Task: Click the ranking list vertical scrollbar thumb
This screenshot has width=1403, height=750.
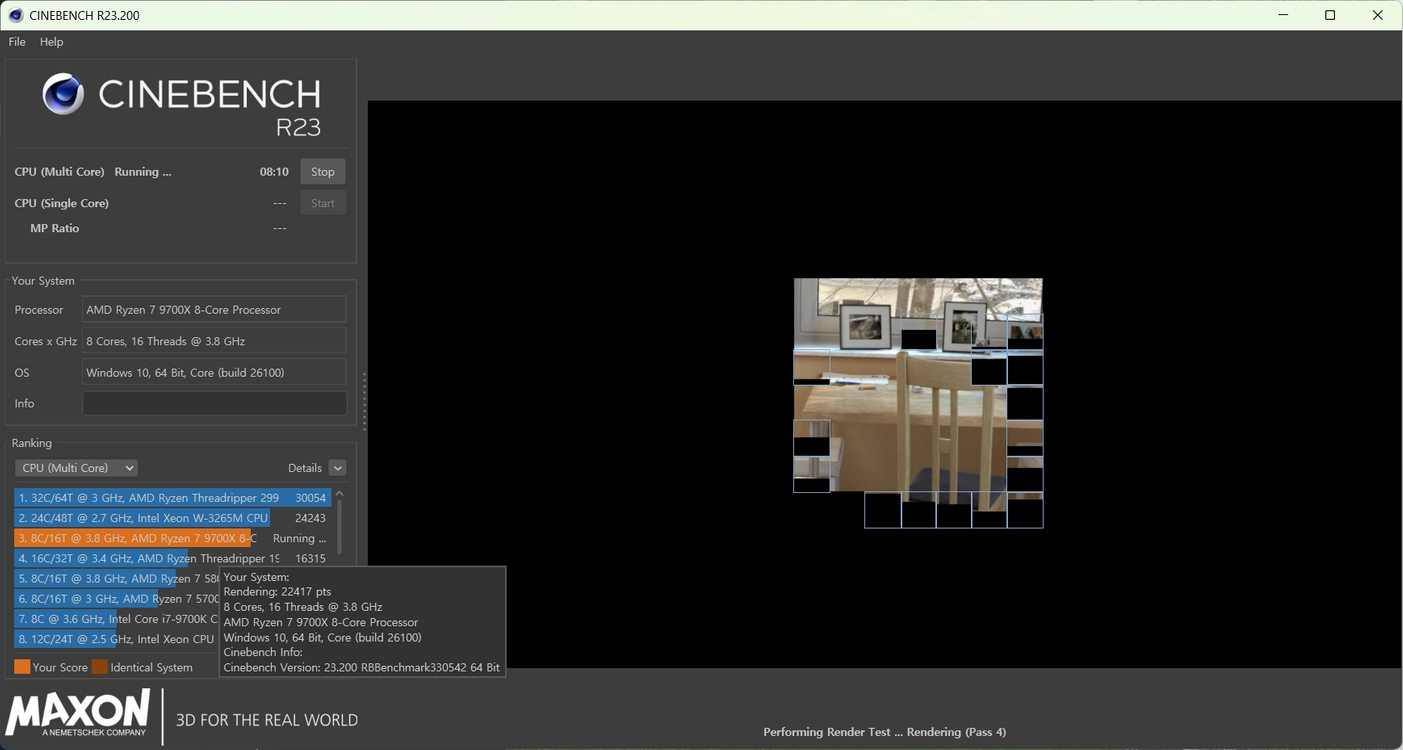Action: pyautogui.click(x=339, y=526)
